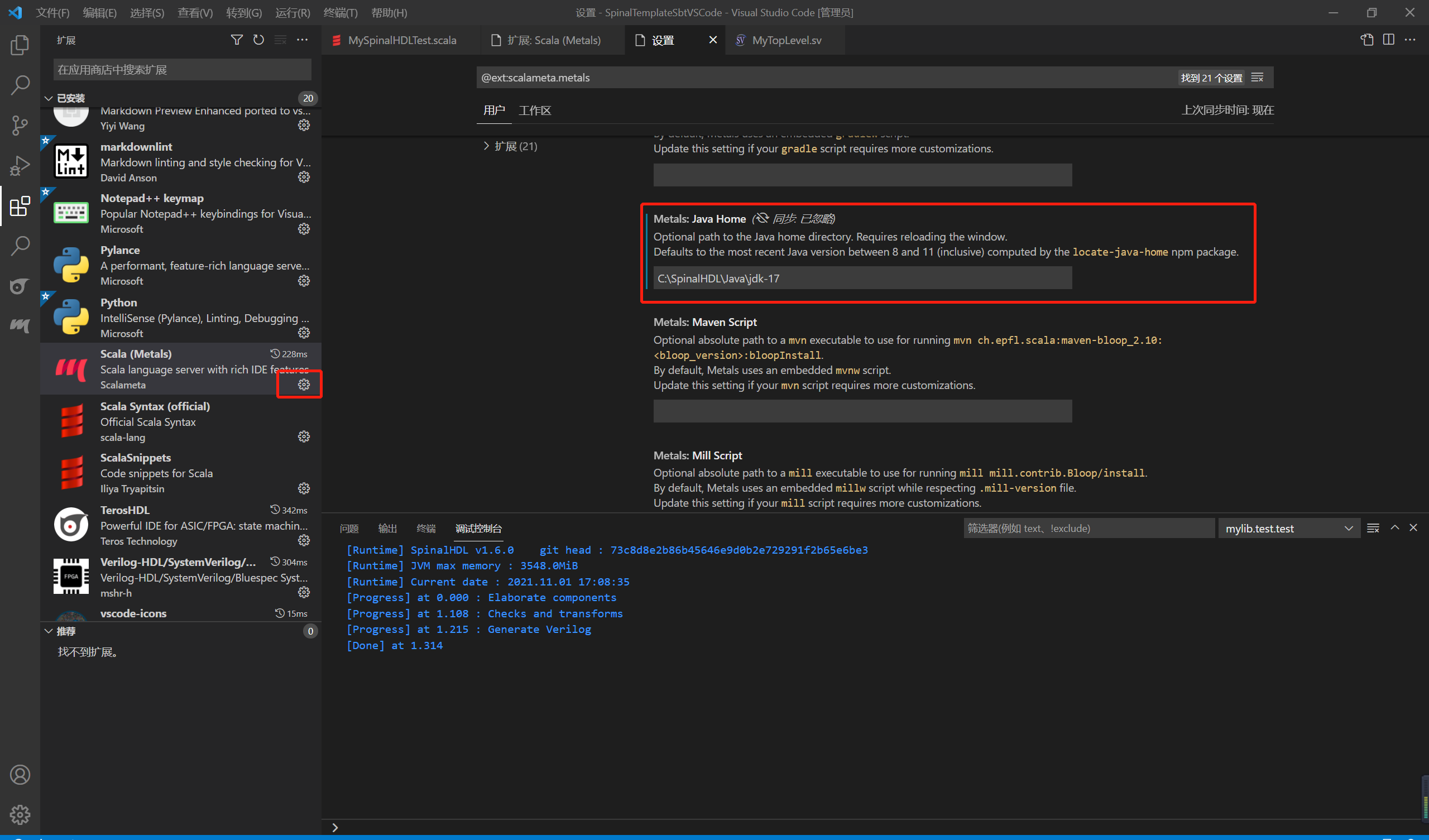Open the Extensions view icon

[x=20, y=206]
